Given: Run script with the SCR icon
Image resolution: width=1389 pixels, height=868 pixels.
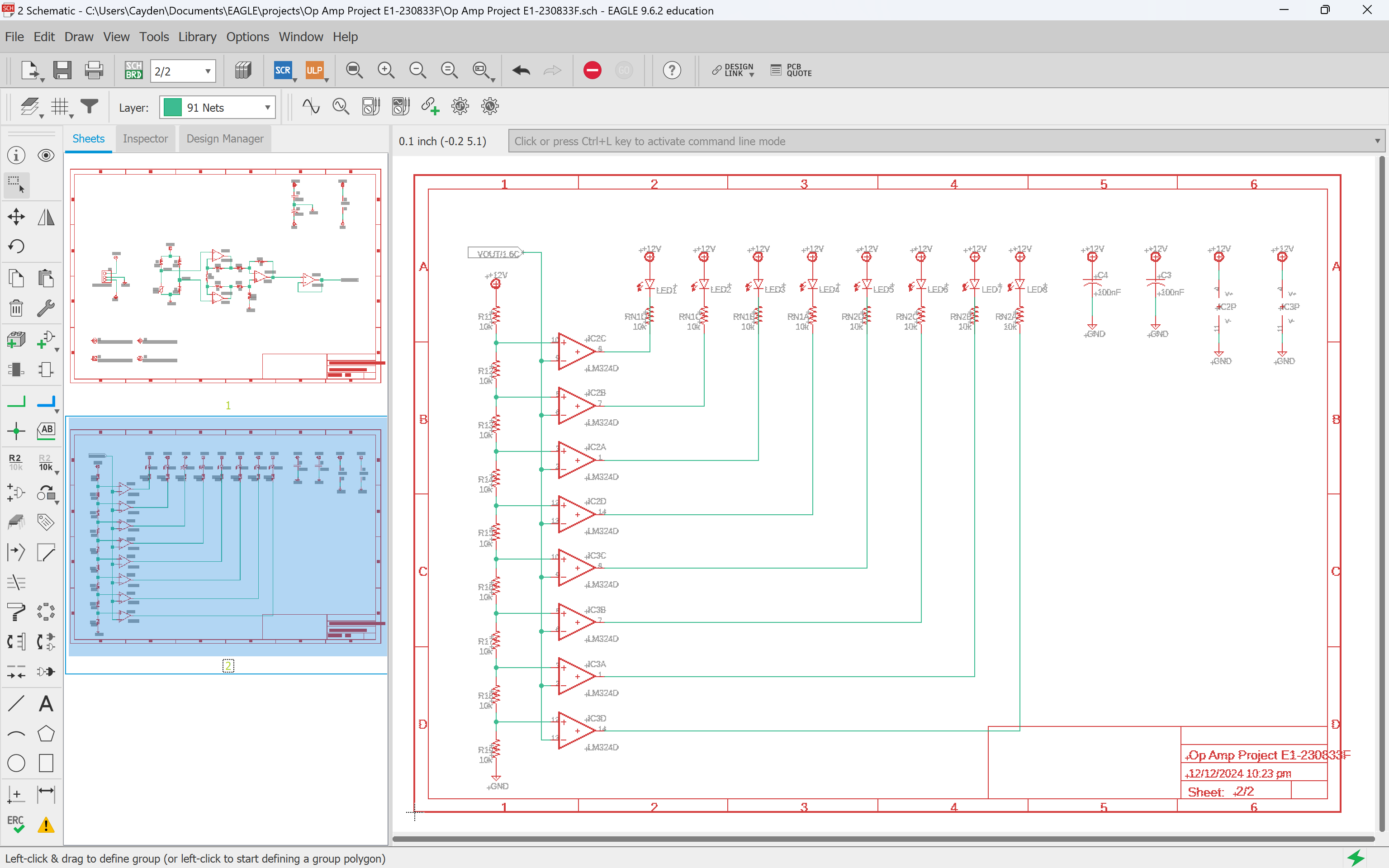Looking at the screenshot, I should tap(282, 71).
